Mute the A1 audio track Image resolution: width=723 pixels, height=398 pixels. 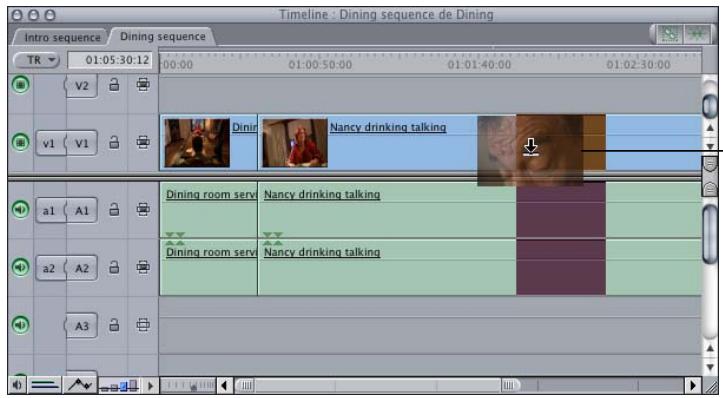point(20,210)
